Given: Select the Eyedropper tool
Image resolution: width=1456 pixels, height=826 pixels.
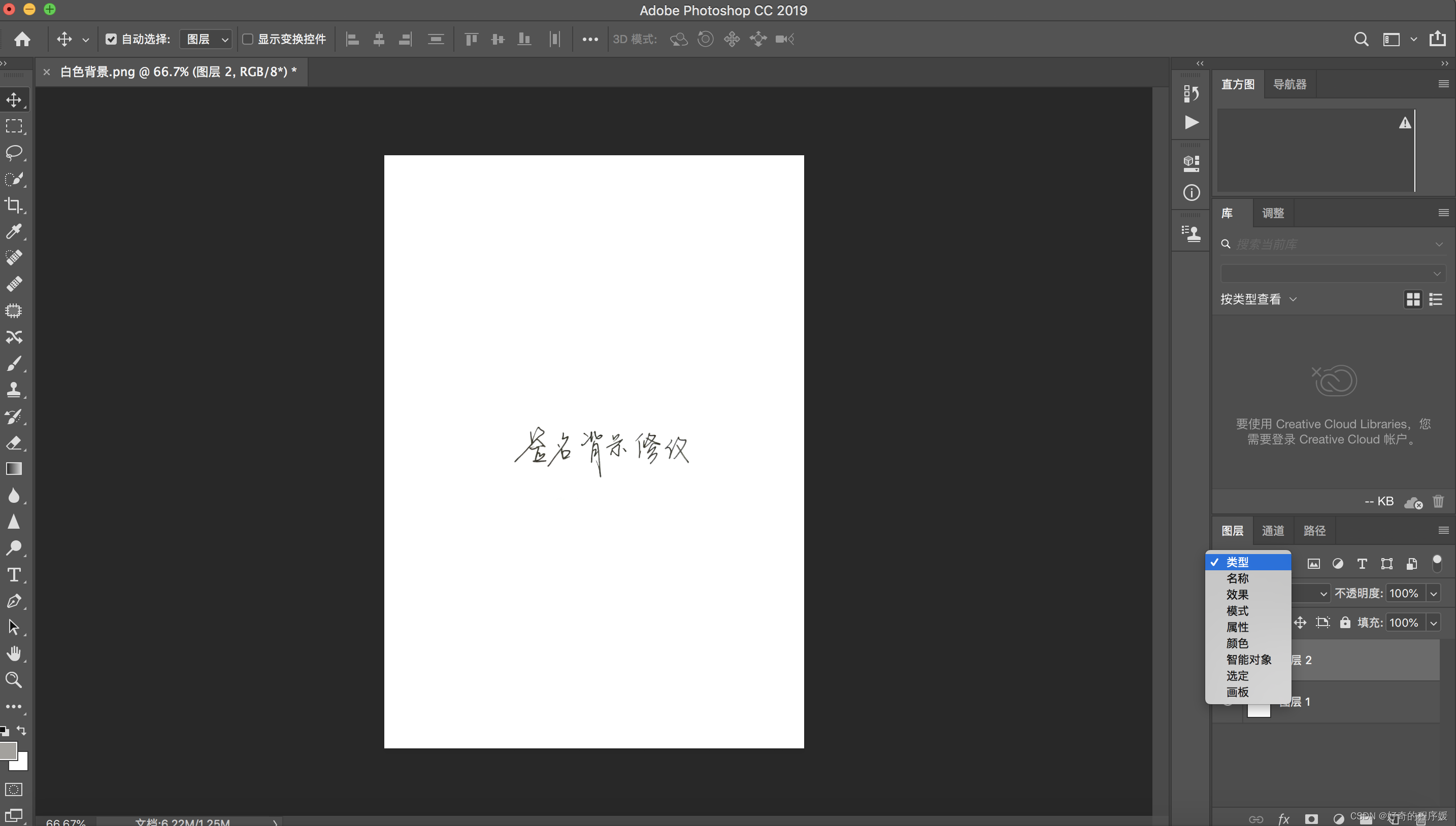Looking at the screenshot, I should point(14,231).
